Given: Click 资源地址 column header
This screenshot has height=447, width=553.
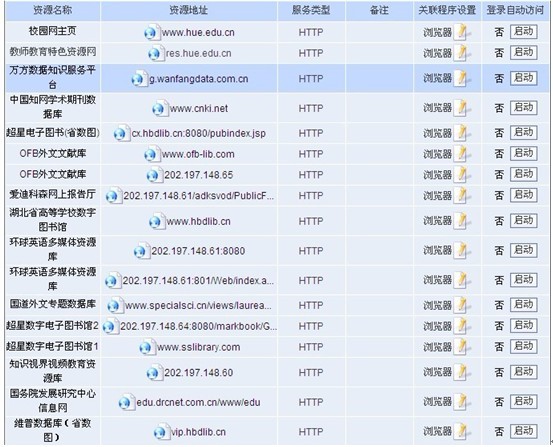Looking at the screenshot, I should [189, 10].
